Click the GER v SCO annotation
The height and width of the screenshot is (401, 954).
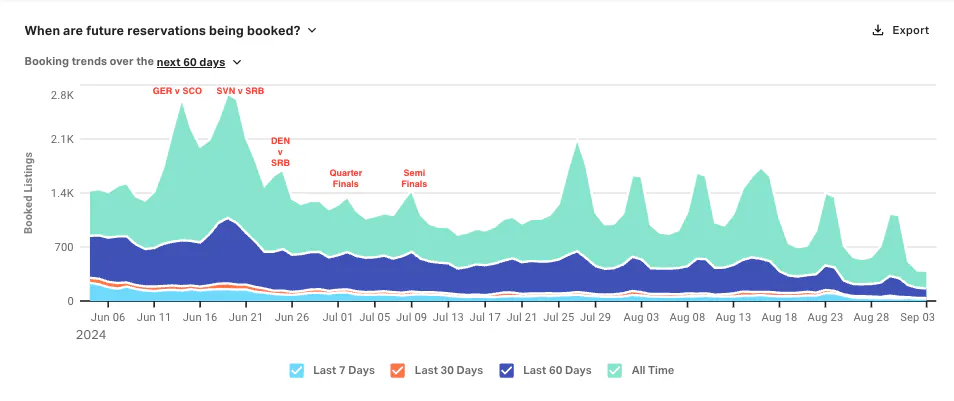pyautogui.click(x=177, y=91)
